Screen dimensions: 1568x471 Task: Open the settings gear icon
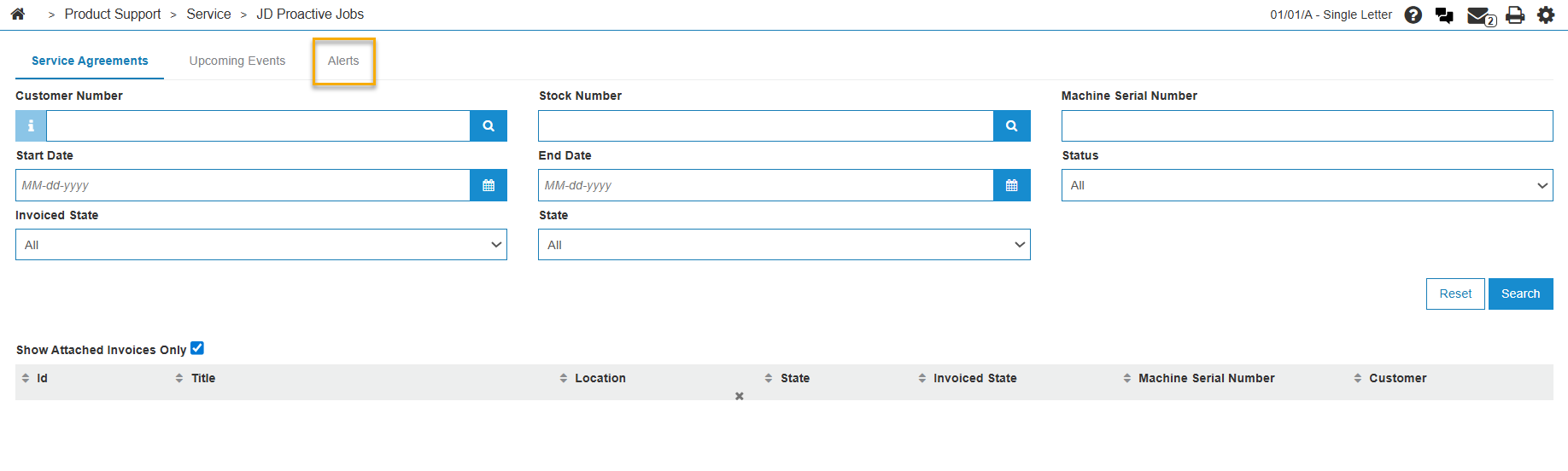tap(1546, 15)
